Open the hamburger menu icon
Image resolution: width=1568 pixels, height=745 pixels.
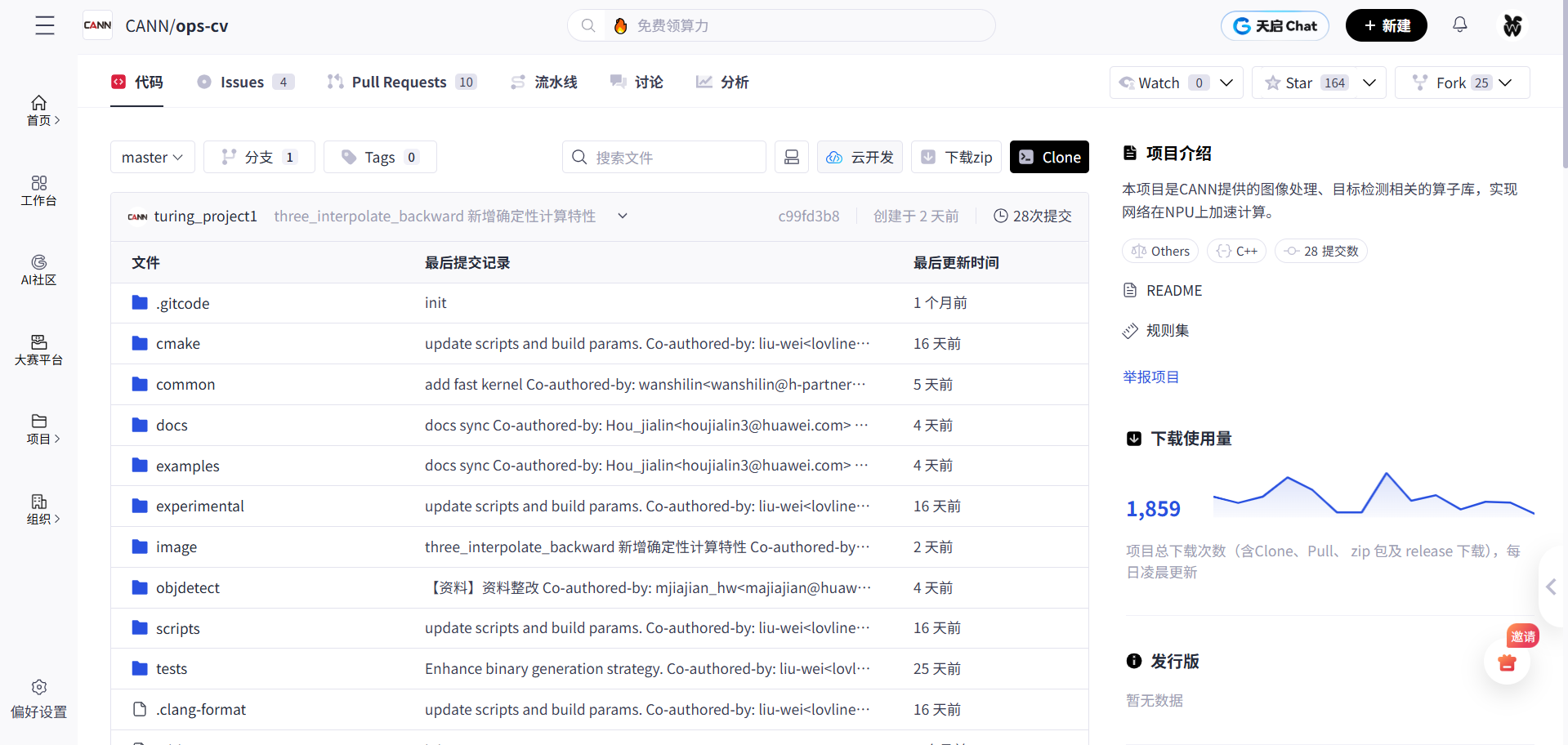tap(45, 25)
